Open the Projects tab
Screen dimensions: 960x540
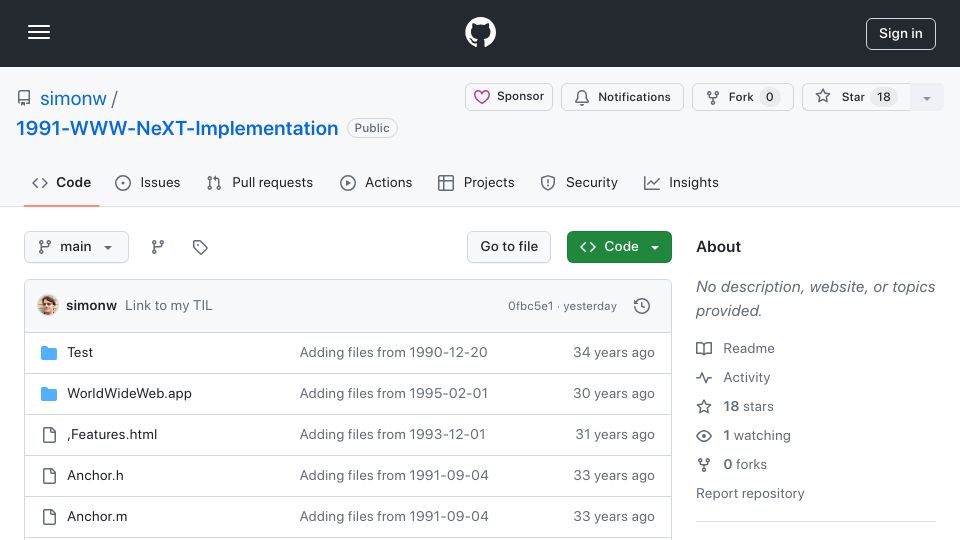pos(476,182)
